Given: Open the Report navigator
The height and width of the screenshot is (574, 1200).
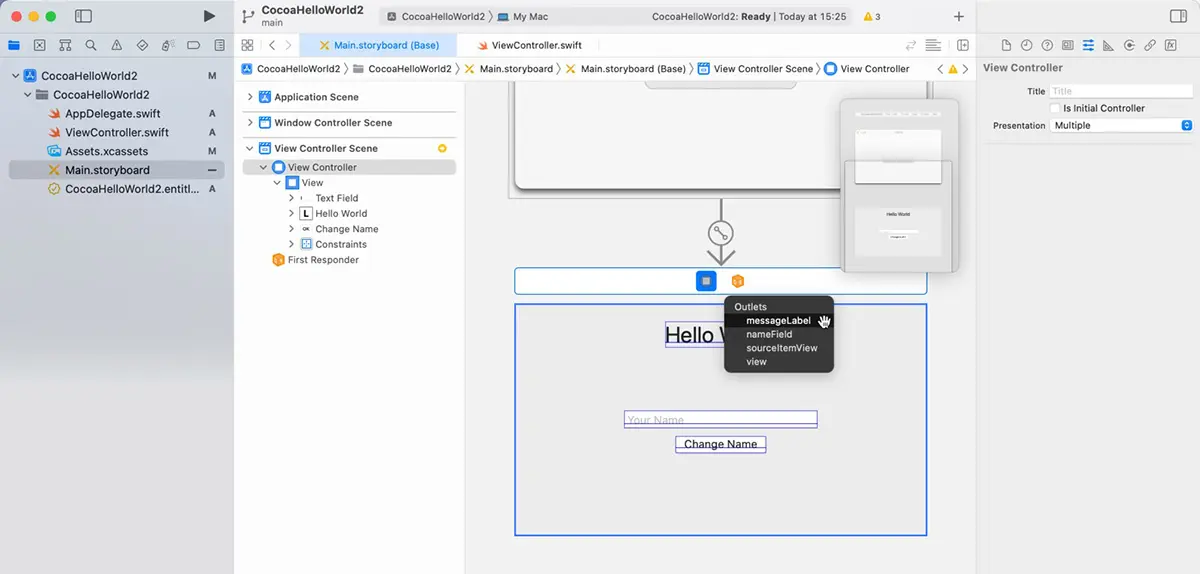Looking at the screenshot, I should tap(220, 45).
